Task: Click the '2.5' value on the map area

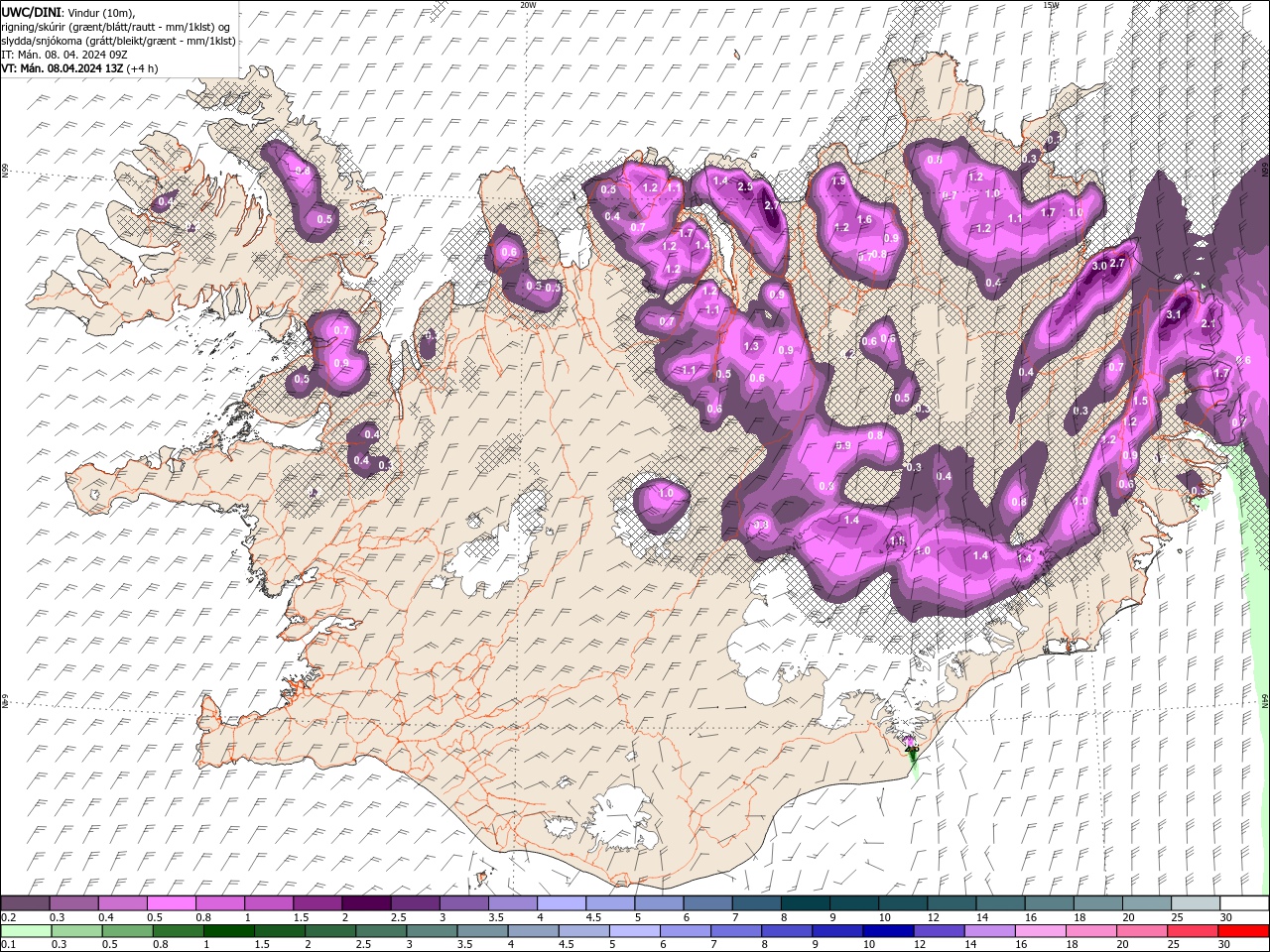Action: pos(746,186)
